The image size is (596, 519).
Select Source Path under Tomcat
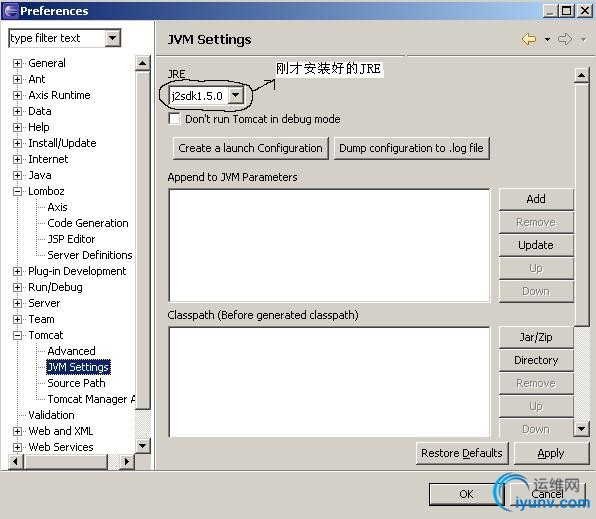pos(76,383)
